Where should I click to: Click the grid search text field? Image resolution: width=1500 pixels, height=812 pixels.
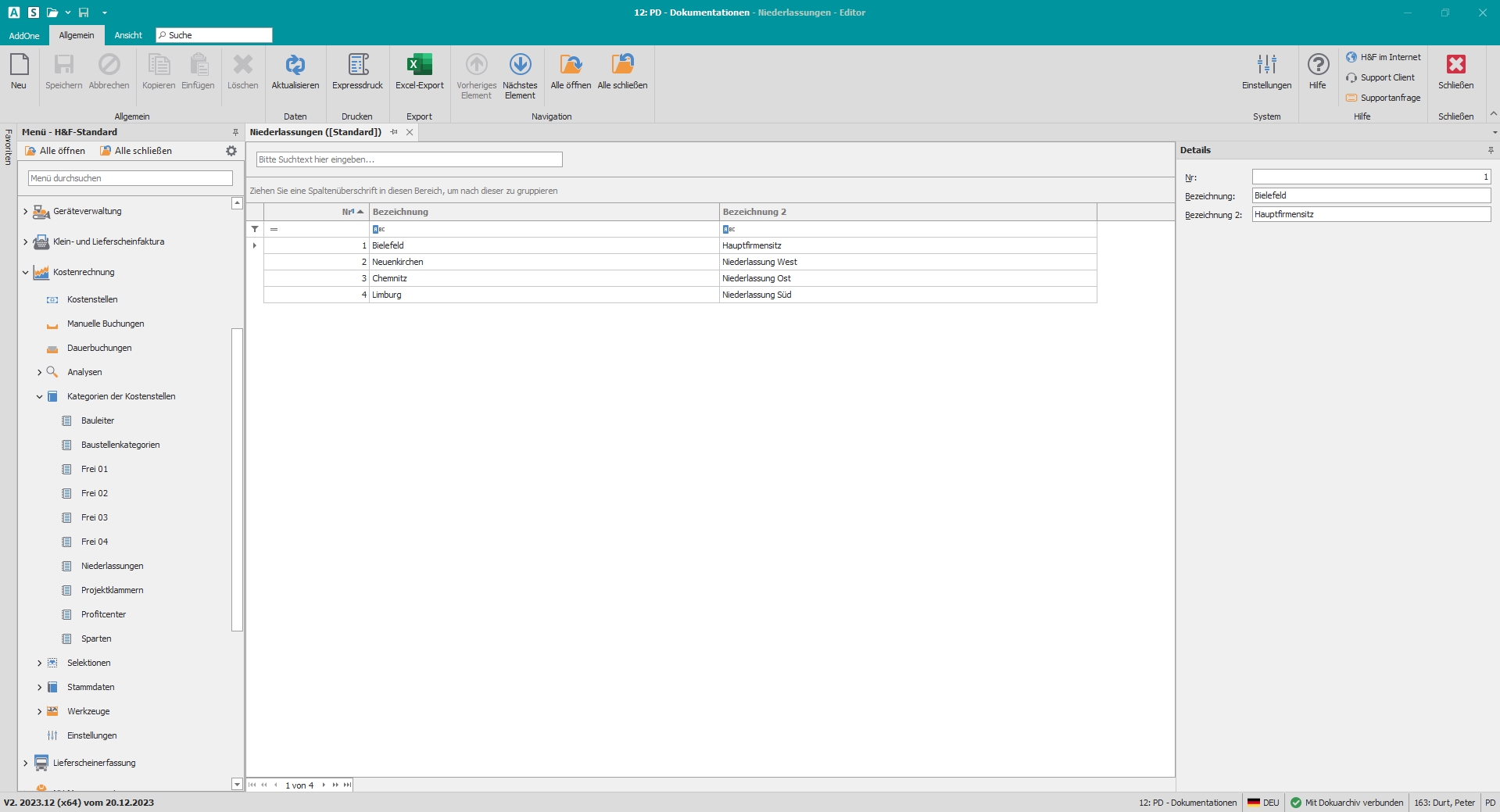click(409, 159)
